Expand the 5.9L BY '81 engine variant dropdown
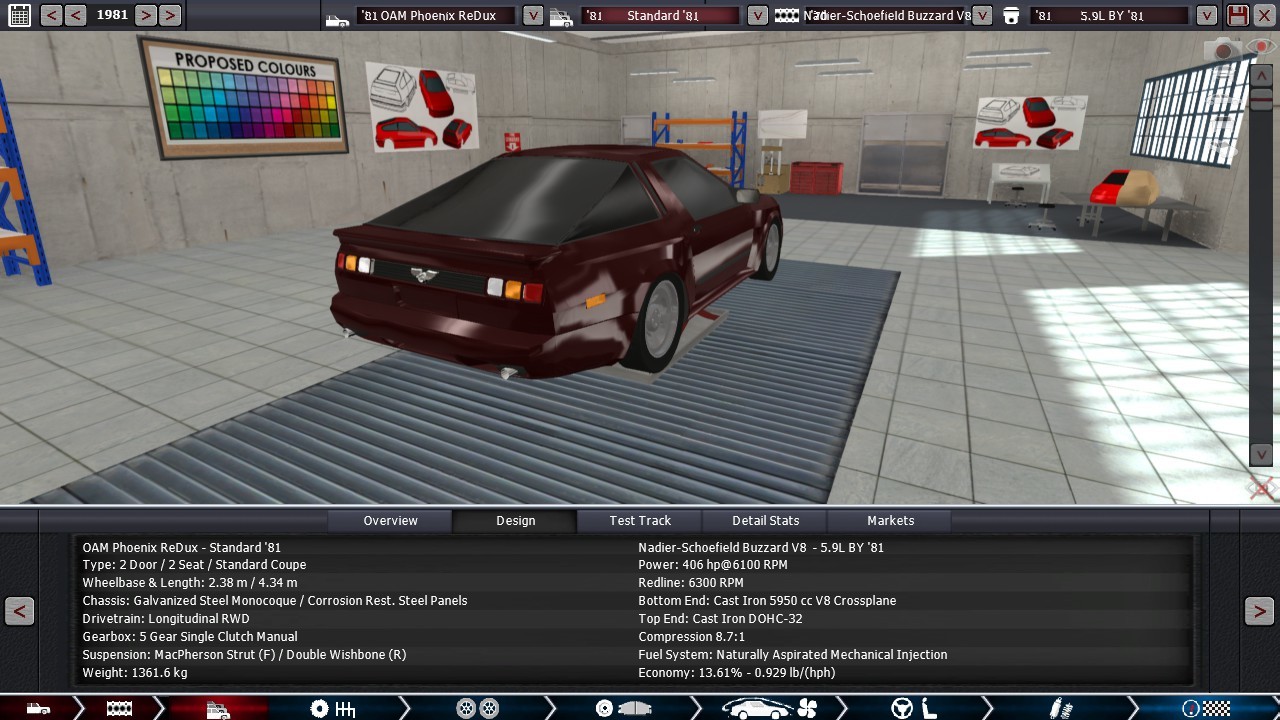 point(1207,15)
